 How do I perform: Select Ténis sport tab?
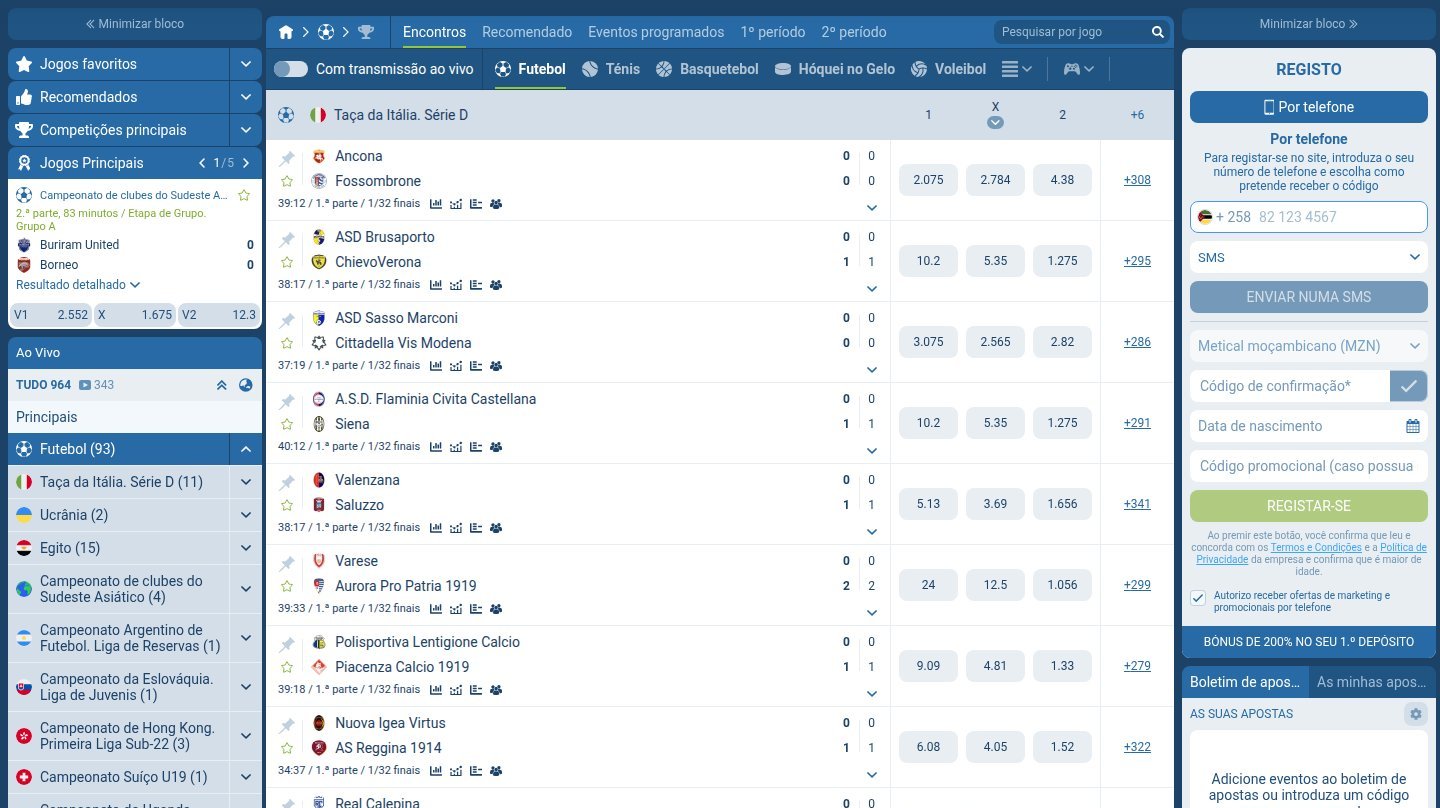click(x=611, y=69)
